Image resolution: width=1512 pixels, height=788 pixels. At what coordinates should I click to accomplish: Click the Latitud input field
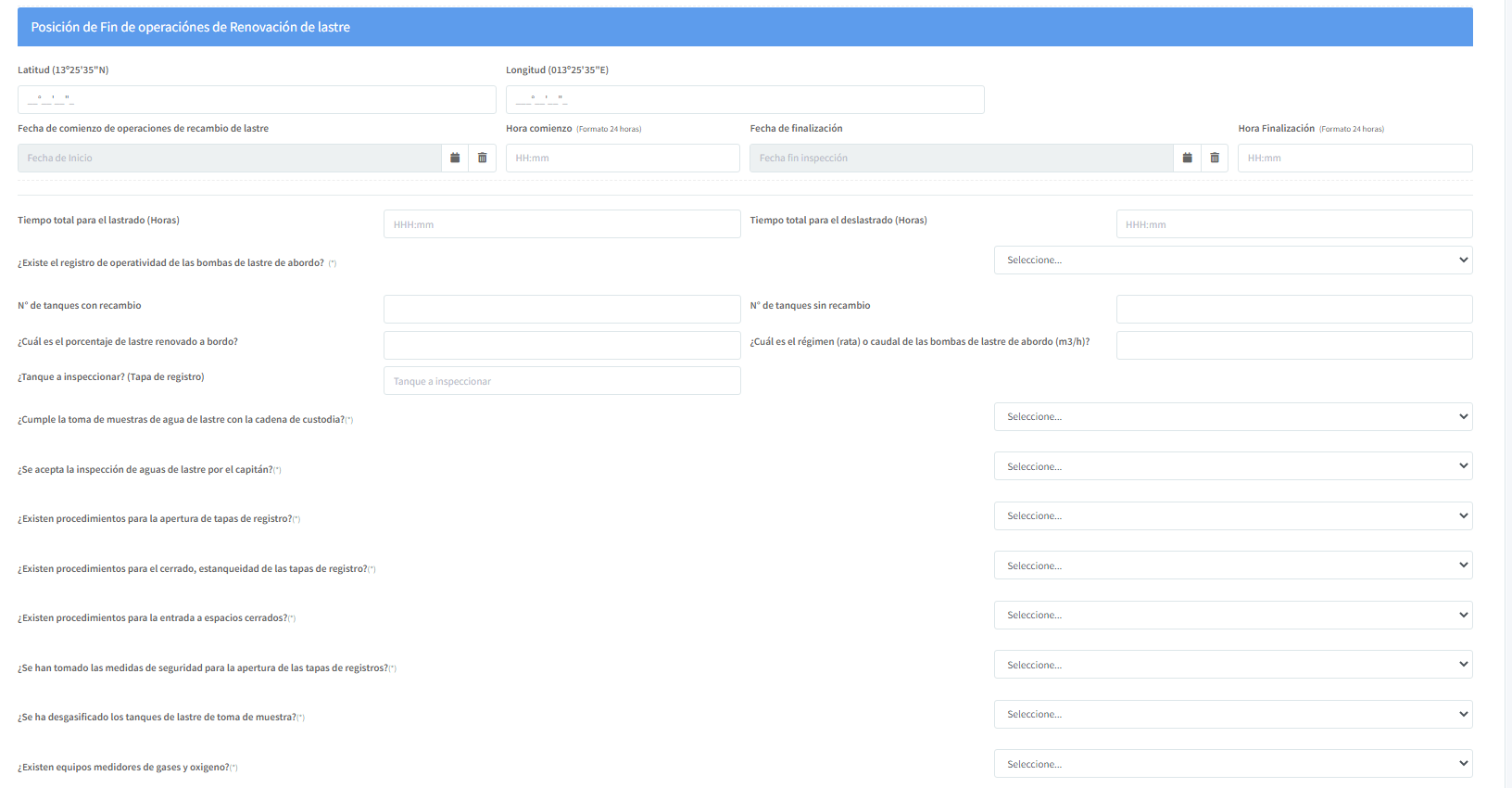pos(257,100)
